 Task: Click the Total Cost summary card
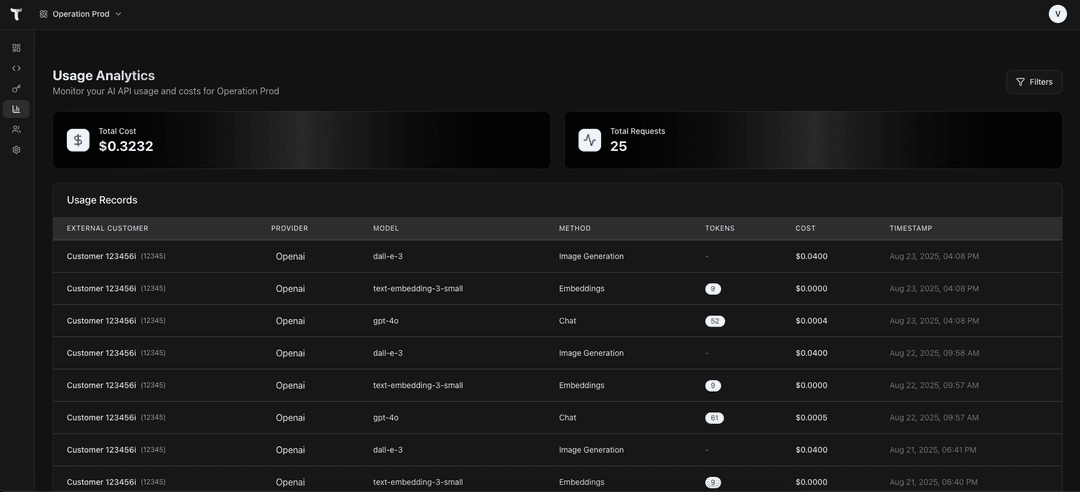click(301, 140)
